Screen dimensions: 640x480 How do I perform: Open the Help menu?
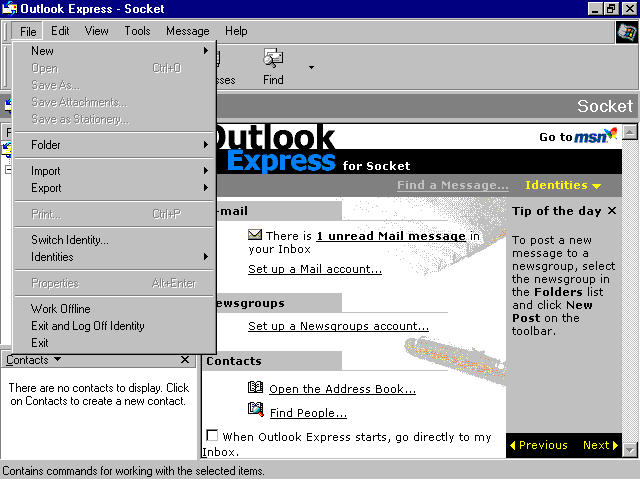coord(236,31)
